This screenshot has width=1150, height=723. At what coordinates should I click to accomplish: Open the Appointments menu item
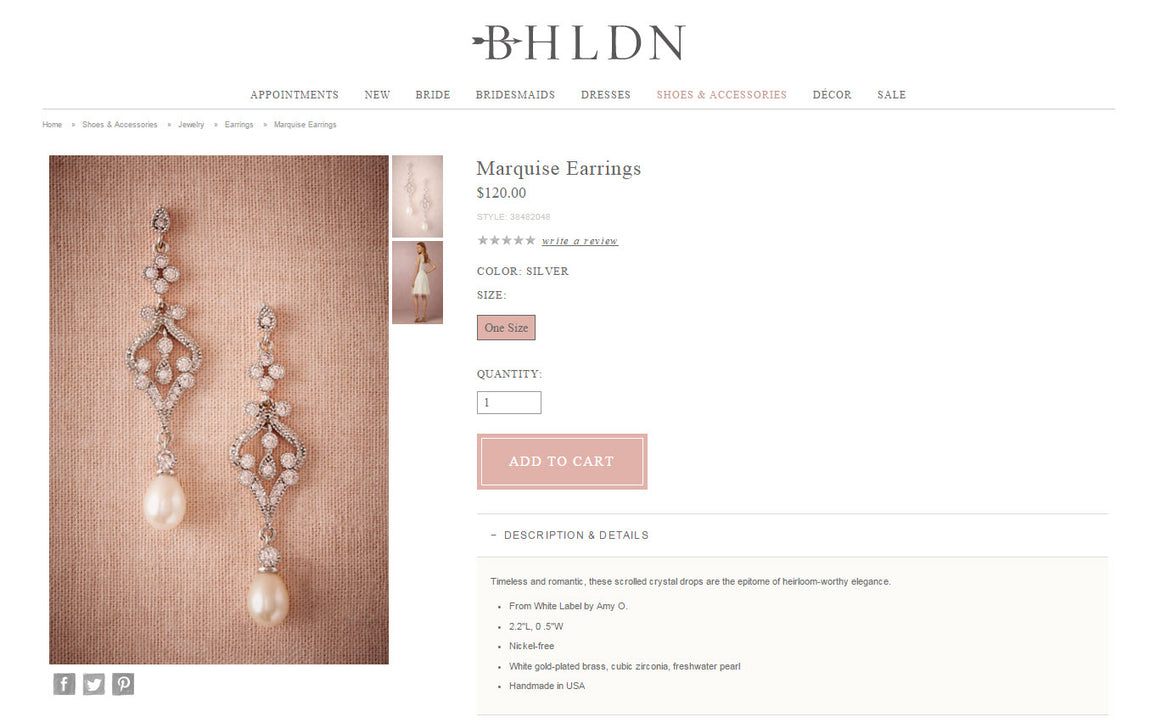tap(294, 95)
